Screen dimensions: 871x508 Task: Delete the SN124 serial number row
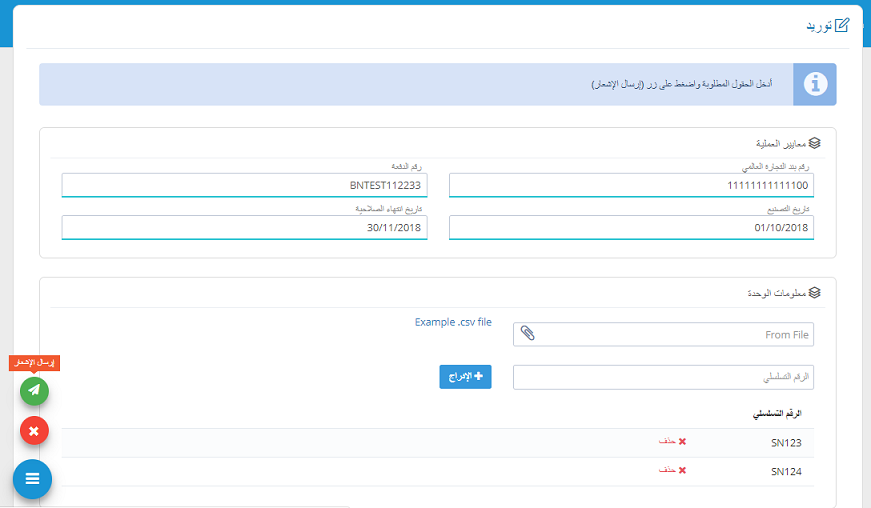[x=672, y=470]
